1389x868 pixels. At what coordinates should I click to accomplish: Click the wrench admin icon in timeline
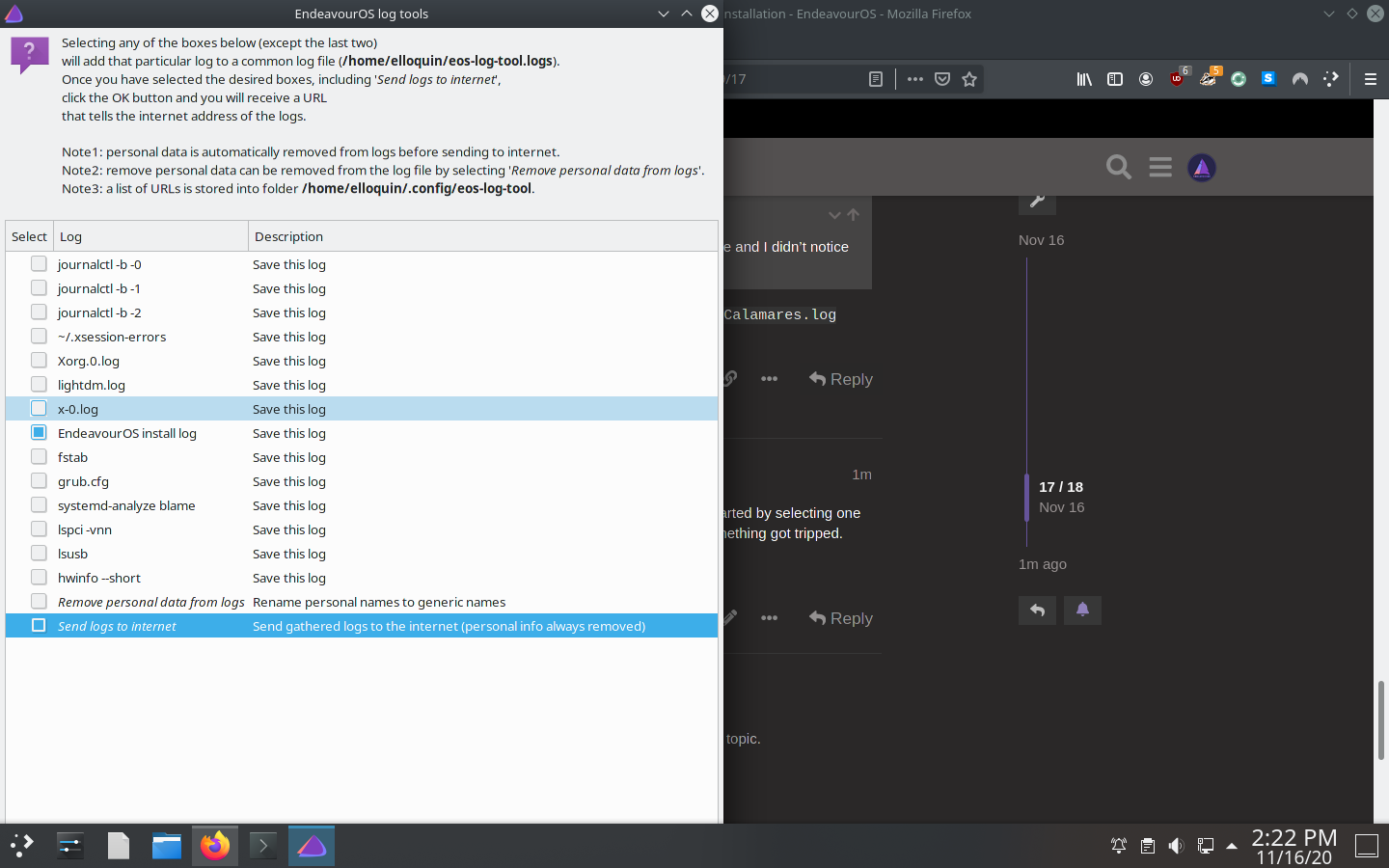point(1037,202)
